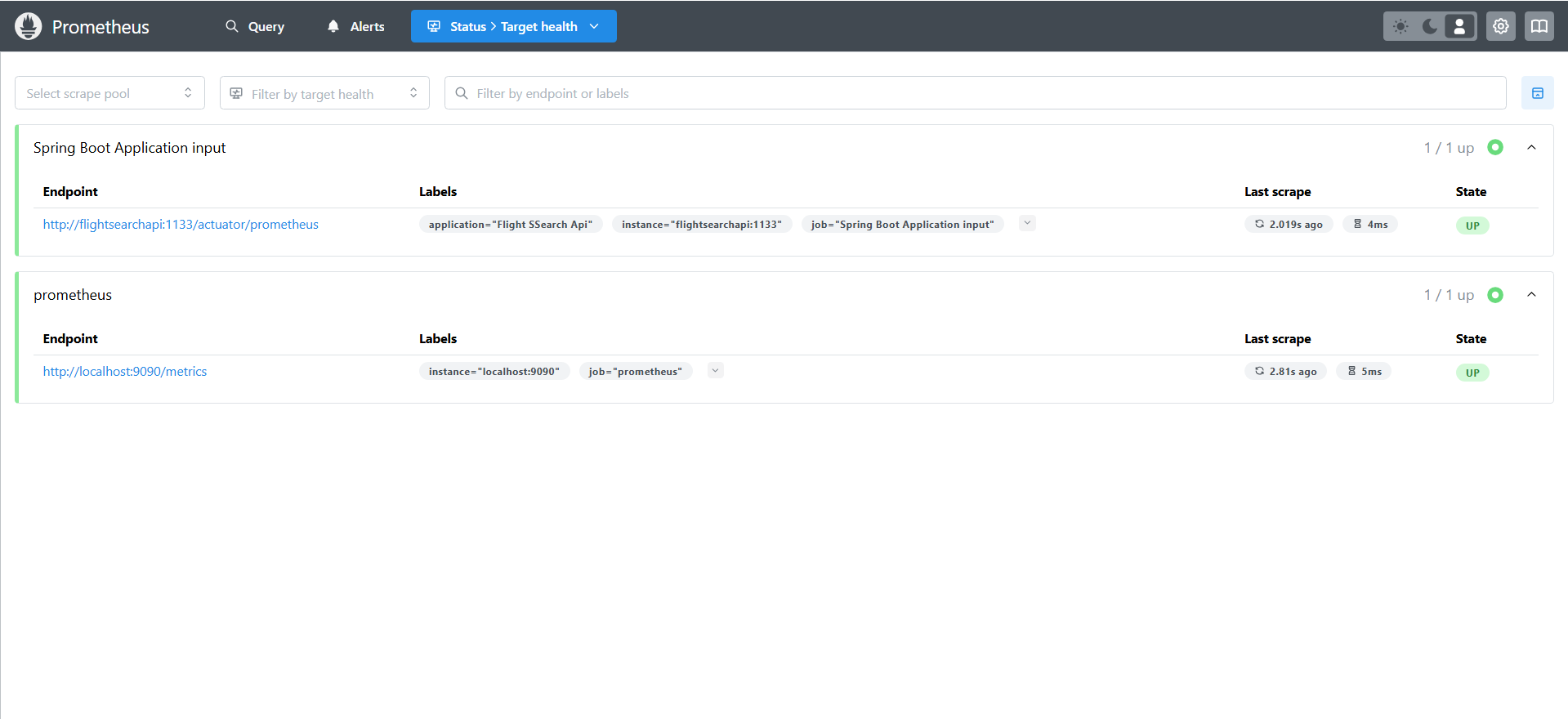This screenshot has width=1568, height=719.
Task: Expand labels for flightsearchapi target
Action: [x=1028, y=223]
